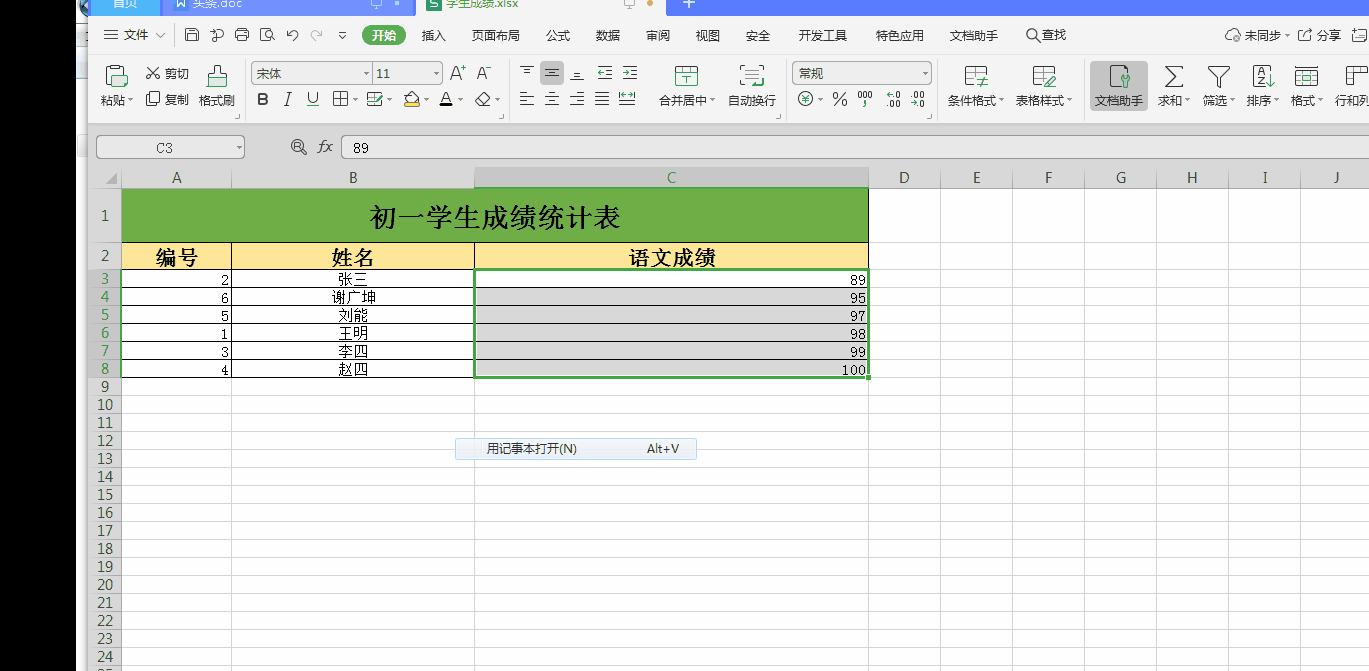Click the zoom magnifier beside fx
Viewport: 1369px width, 671px height.
coord(298,147)
